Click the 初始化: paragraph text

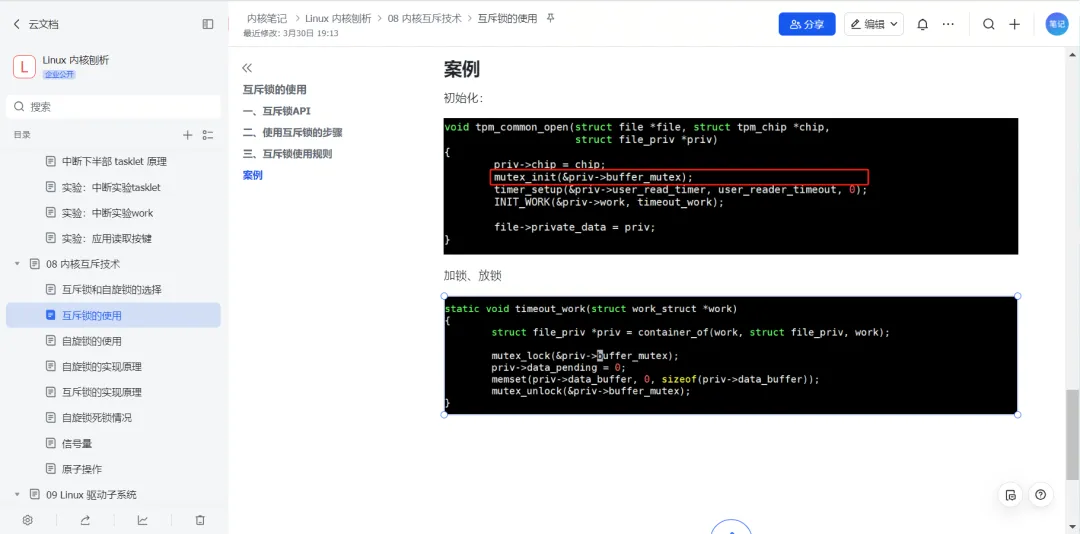464,98
